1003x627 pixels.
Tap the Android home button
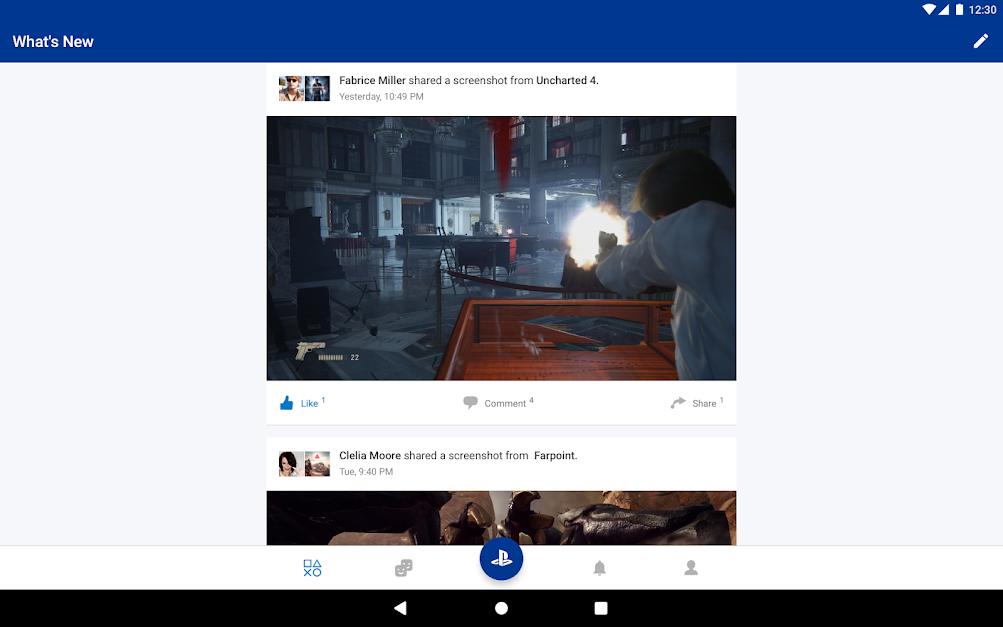(x=501, y=607)
